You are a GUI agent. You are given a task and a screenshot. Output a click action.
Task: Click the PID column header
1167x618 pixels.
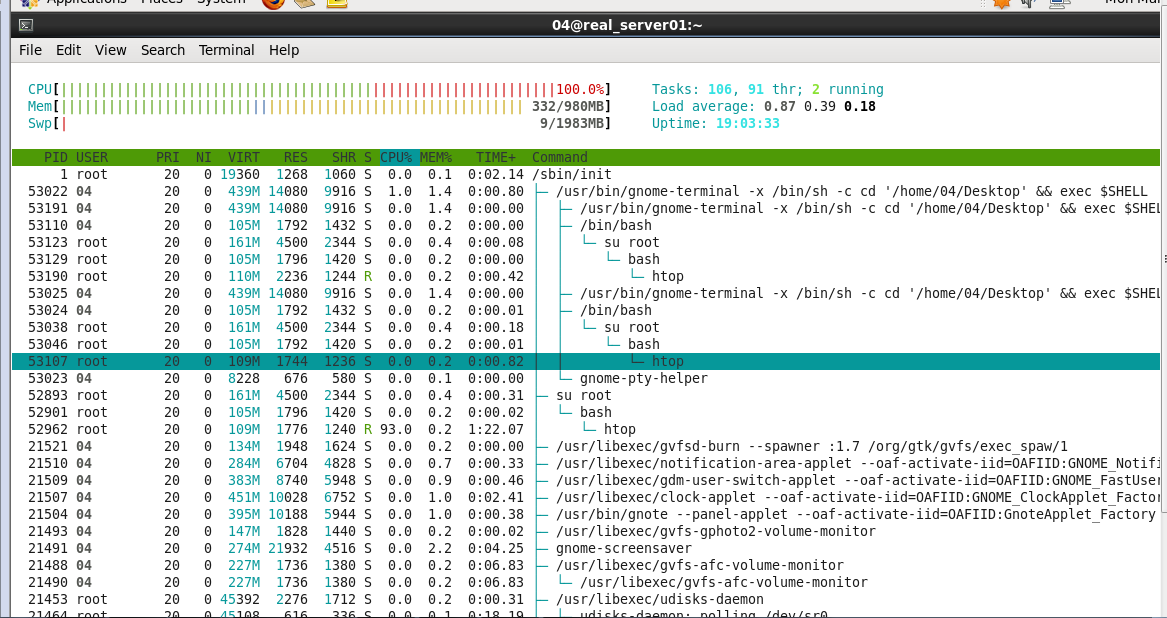click(x=56, y=157)
